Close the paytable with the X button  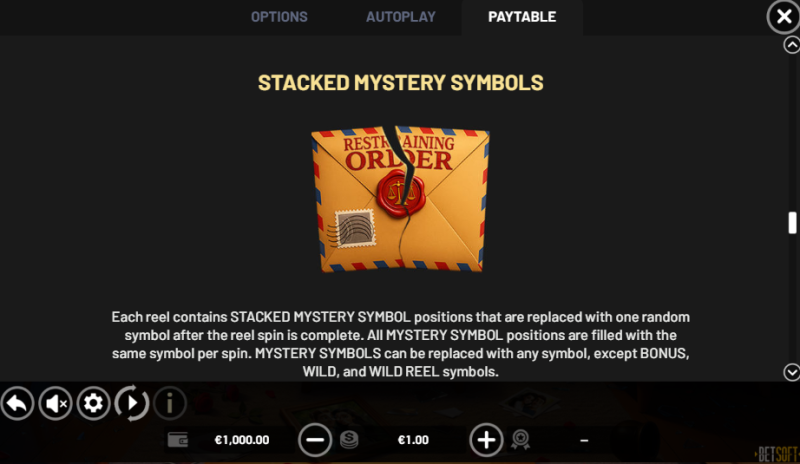[784, 17]
